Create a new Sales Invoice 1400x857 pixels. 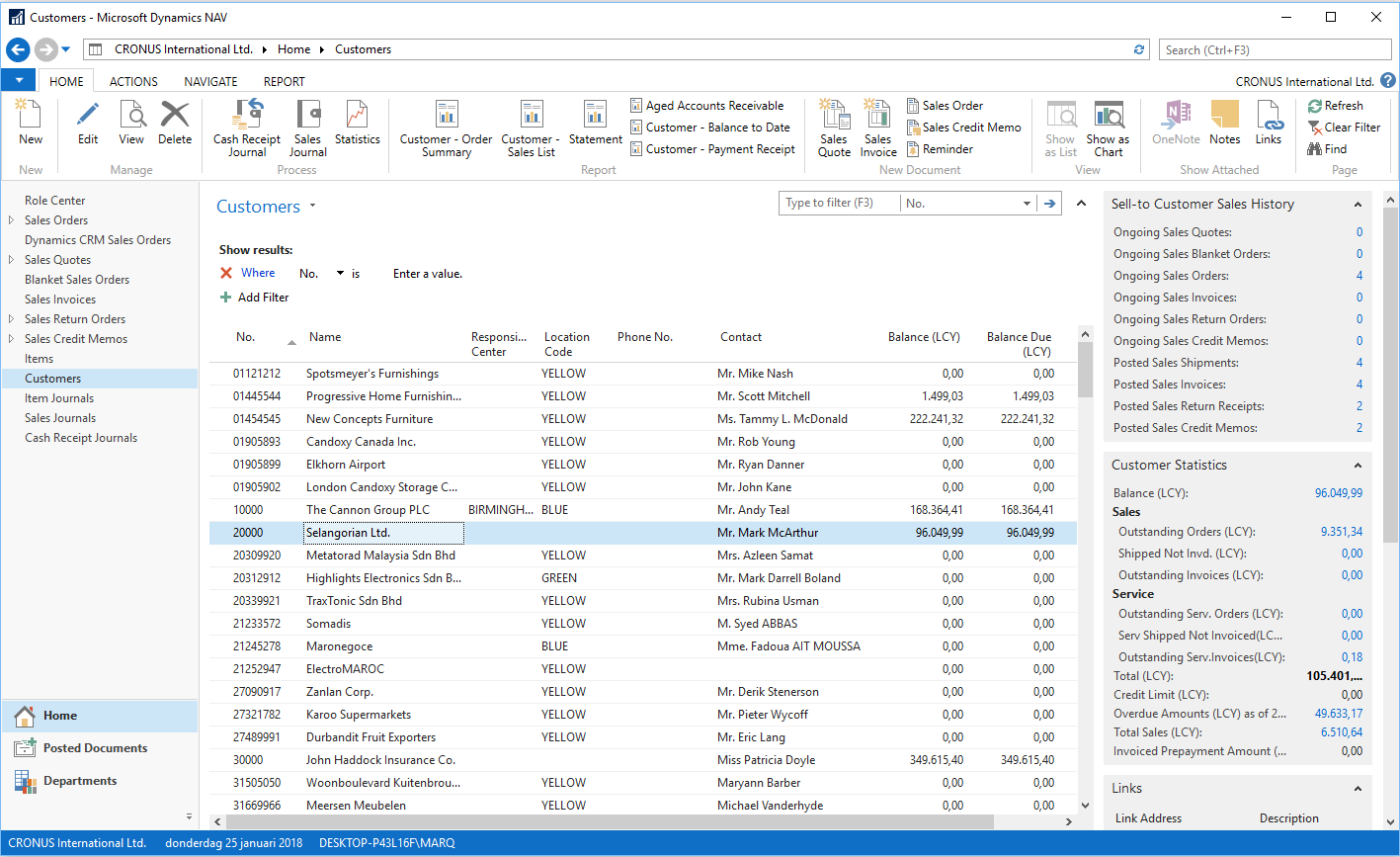[x=878, y=129]
